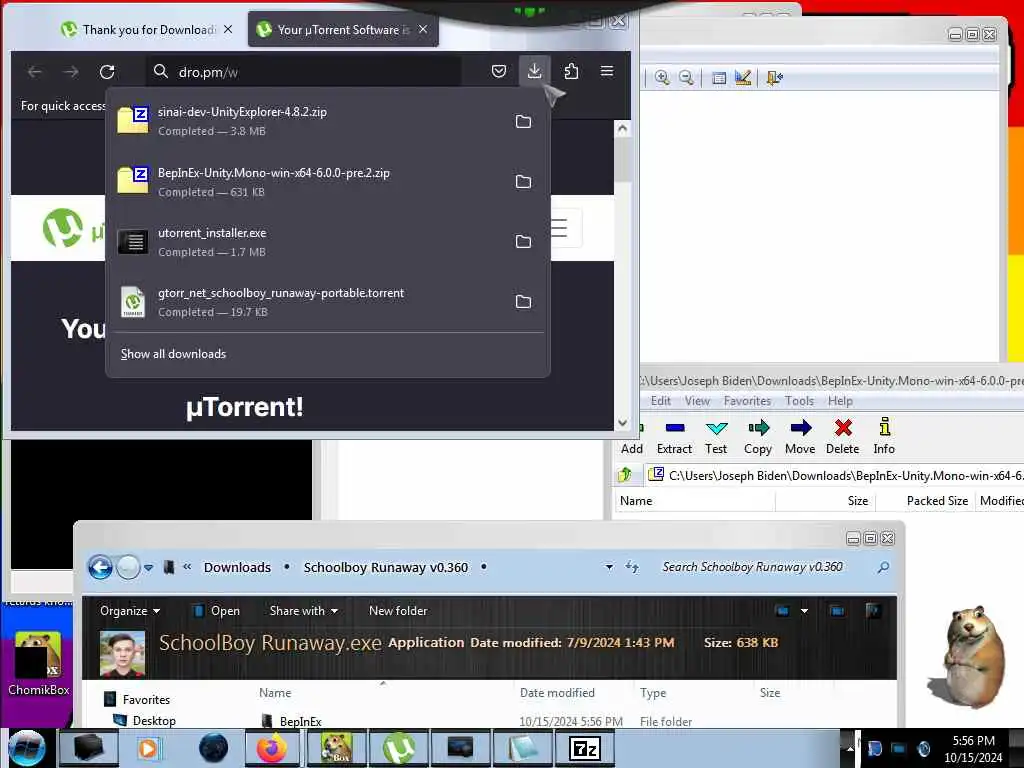The height and width of the screenshot is (768, 1024).
Task: Open Firefox extensions puzzle icon
Action: [x=571, y=71]
